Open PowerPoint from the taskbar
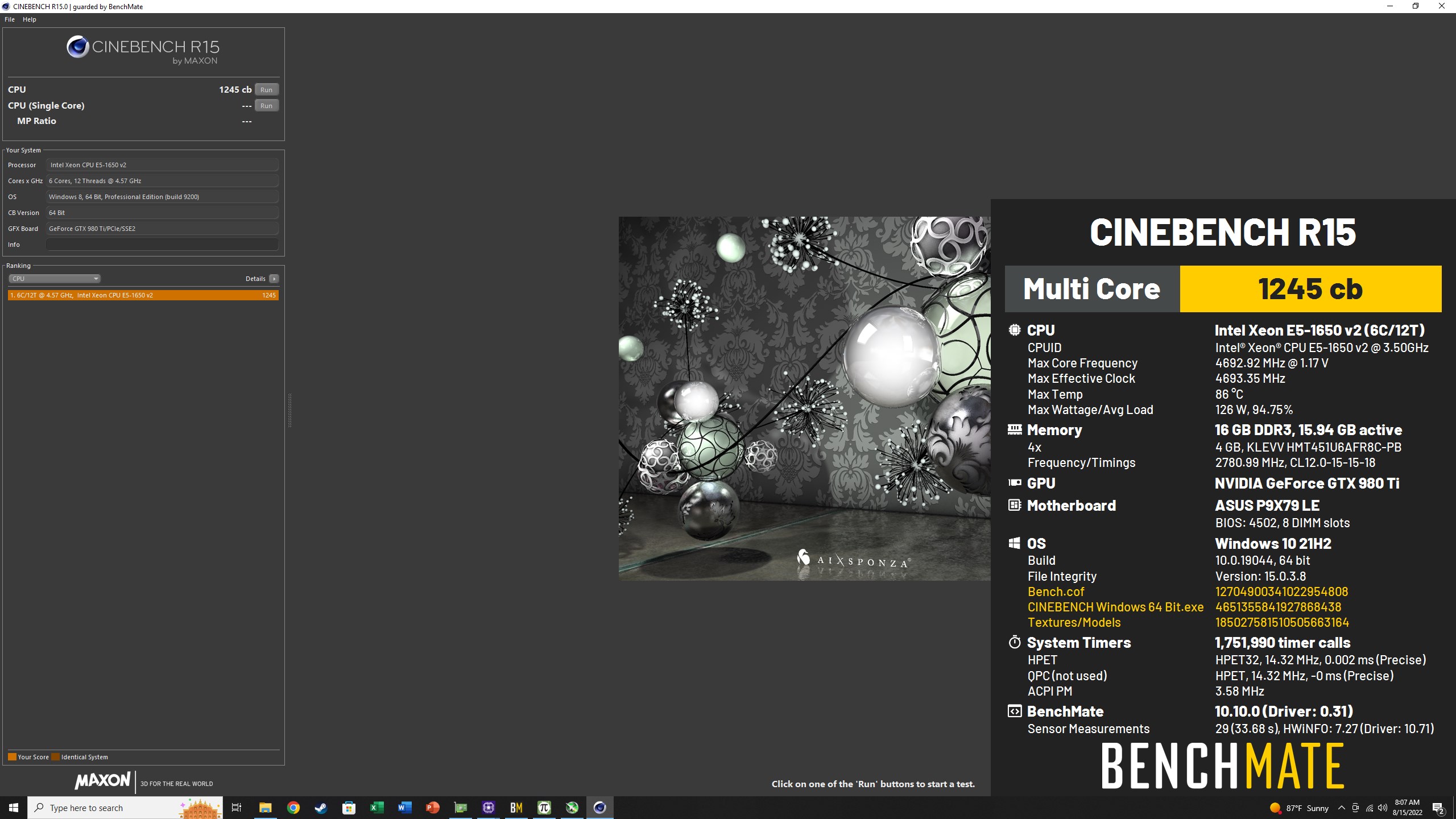Screen dimensions: 1456x819 [x=432, y=808]
